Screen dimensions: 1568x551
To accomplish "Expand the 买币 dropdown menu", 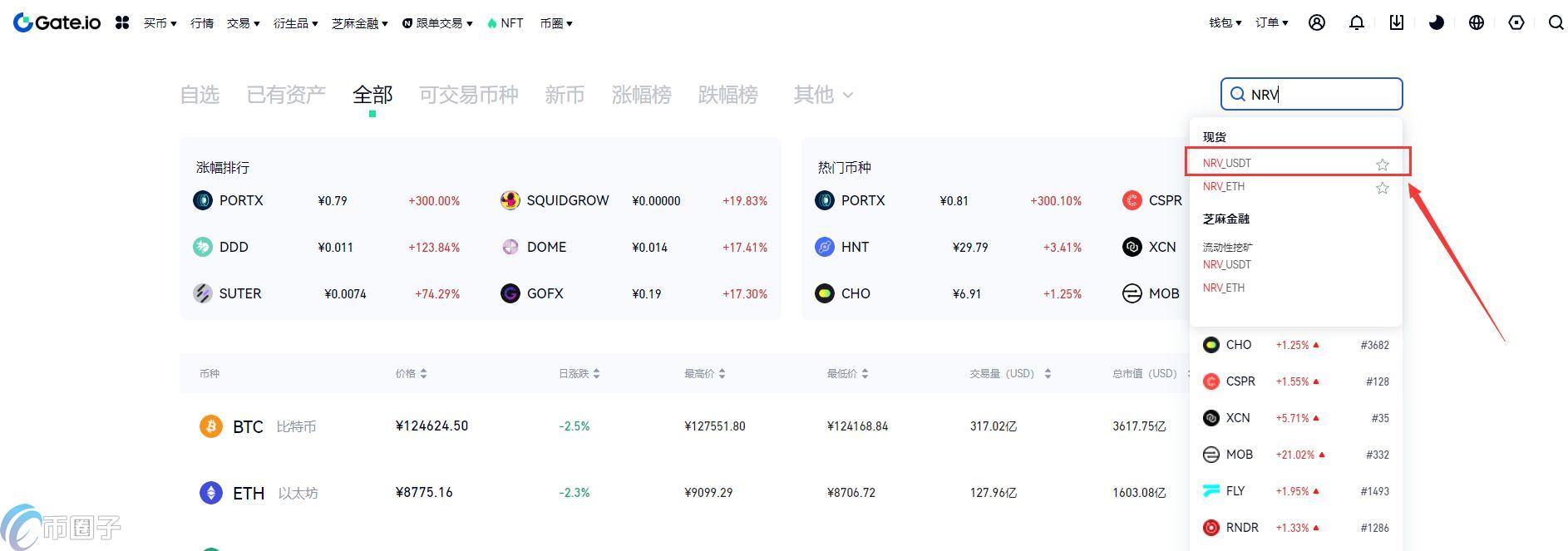I will [160, 23].
